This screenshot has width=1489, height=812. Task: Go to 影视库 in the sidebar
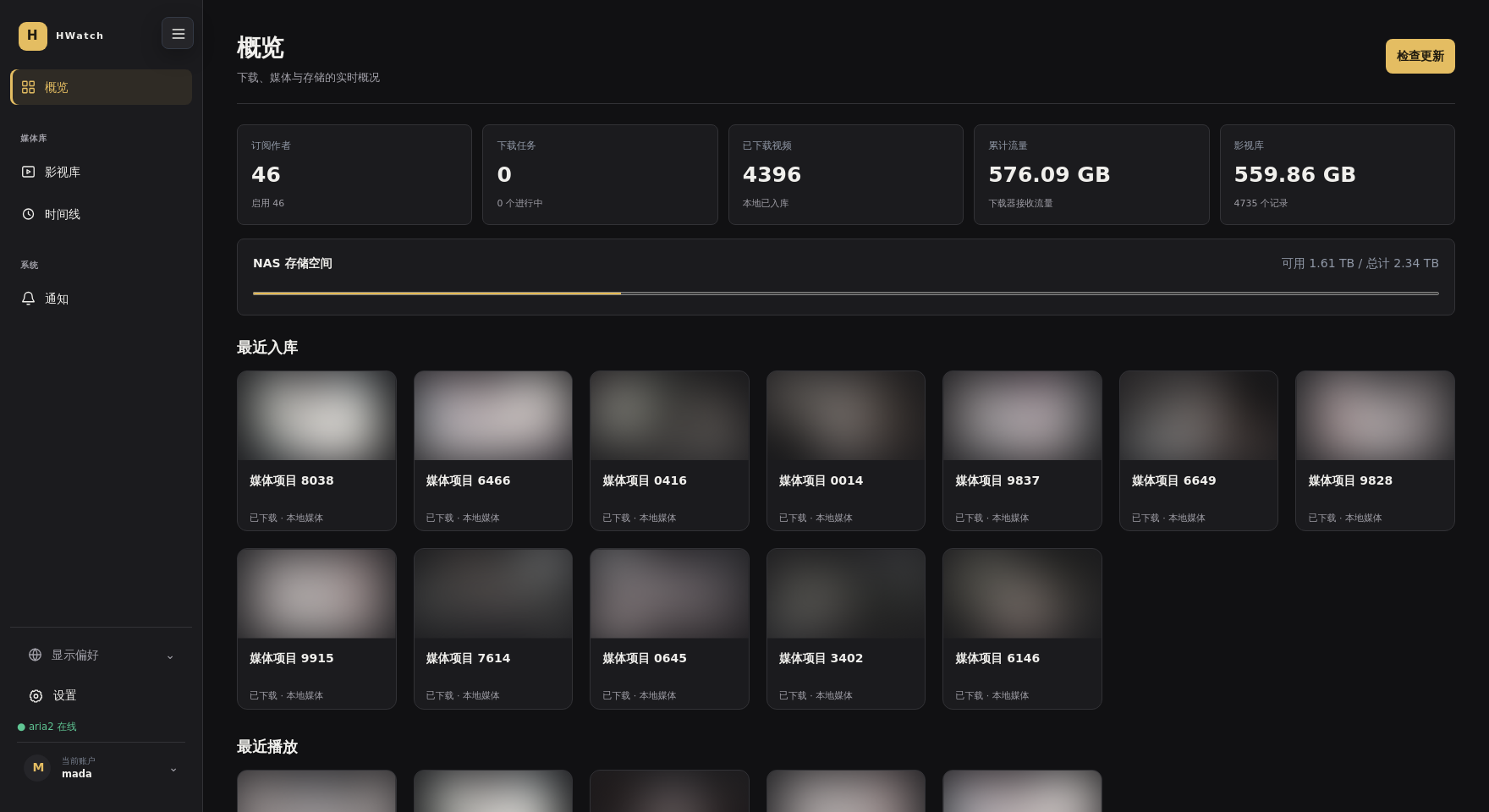(102, 172)
